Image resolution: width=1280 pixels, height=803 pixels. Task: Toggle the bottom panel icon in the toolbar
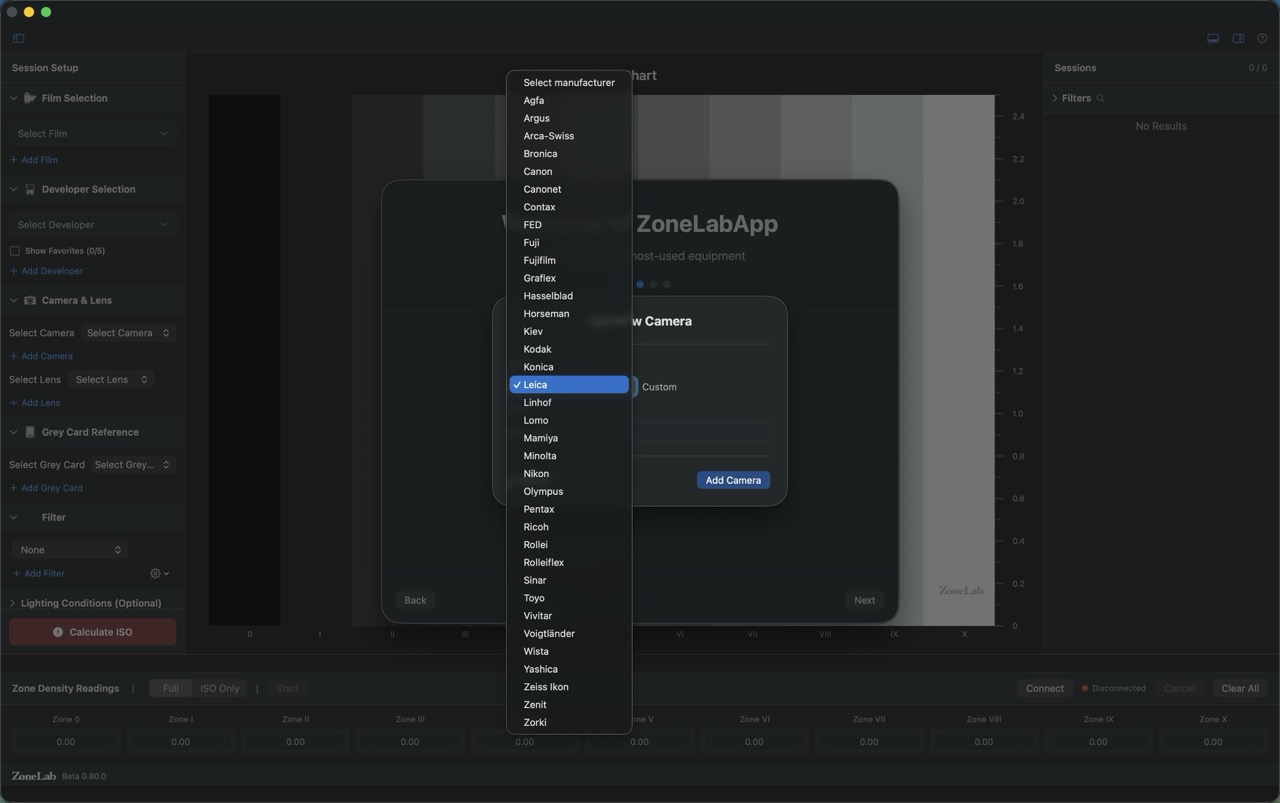click(x=1213, y=38)
